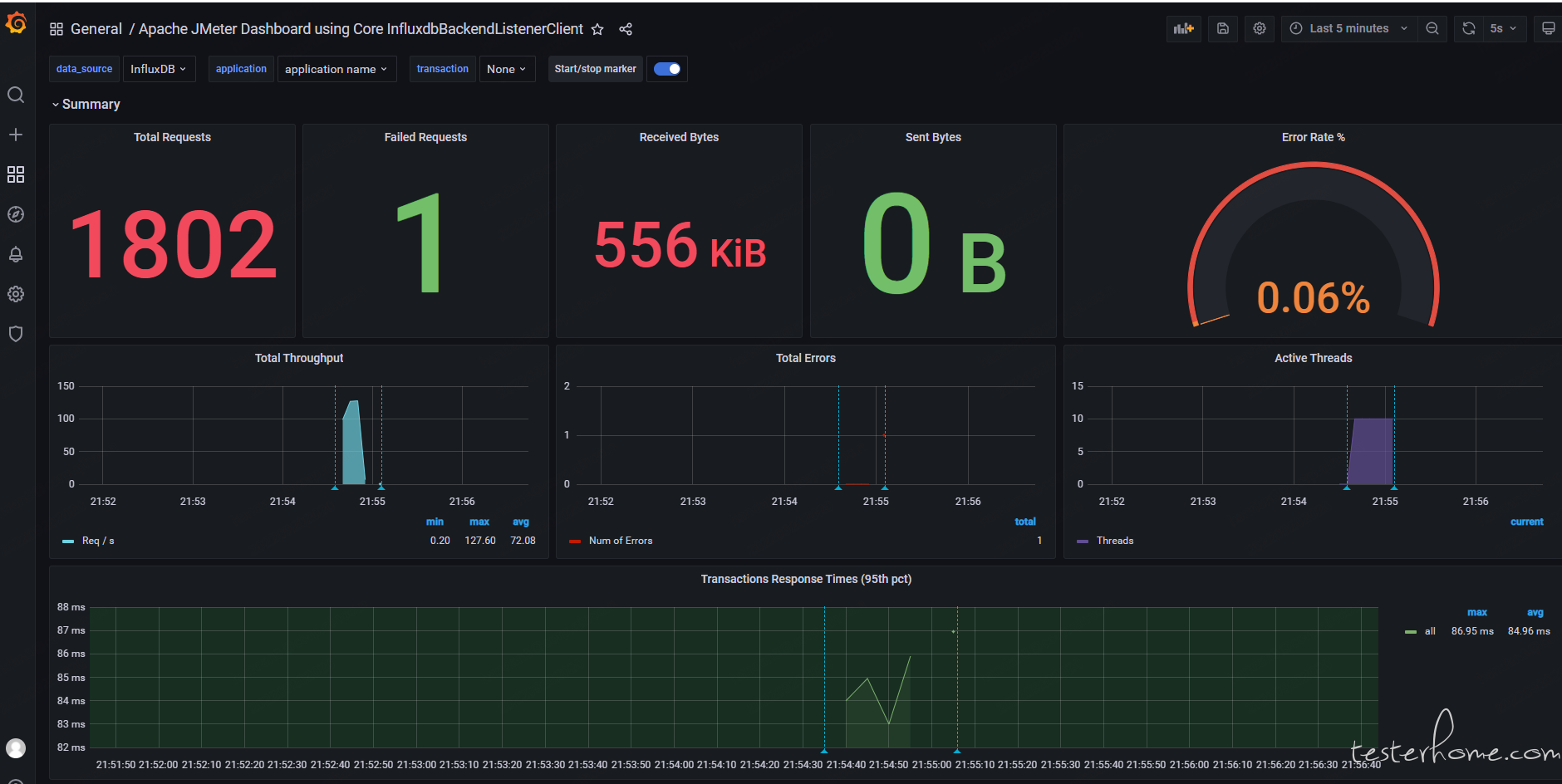Viewport: 1562px width, 784px height.
Task: Sort throughput legend by avg column
Action: [521, 522]
